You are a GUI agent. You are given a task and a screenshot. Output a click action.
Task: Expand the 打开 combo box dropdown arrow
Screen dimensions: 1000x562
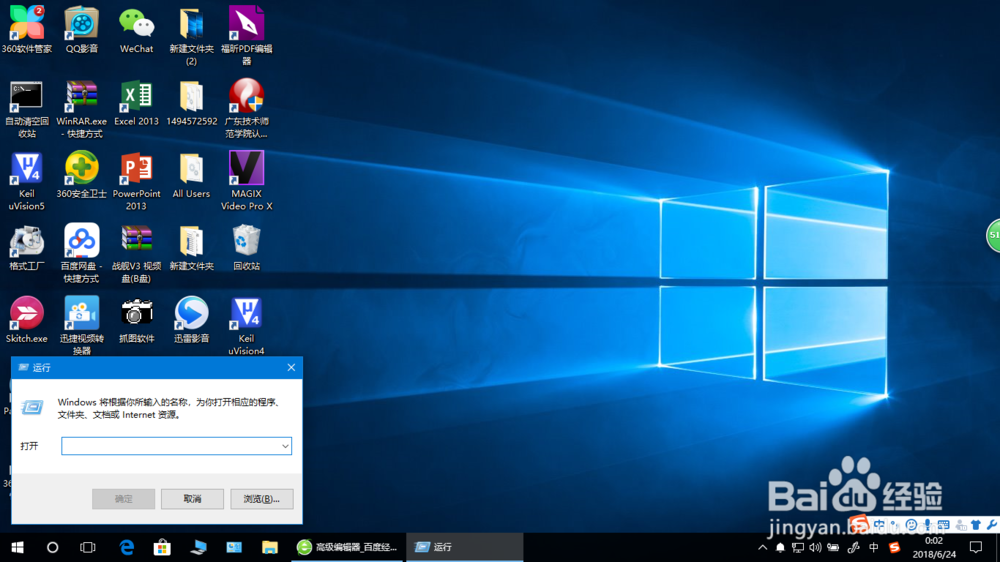click(285, 446)
